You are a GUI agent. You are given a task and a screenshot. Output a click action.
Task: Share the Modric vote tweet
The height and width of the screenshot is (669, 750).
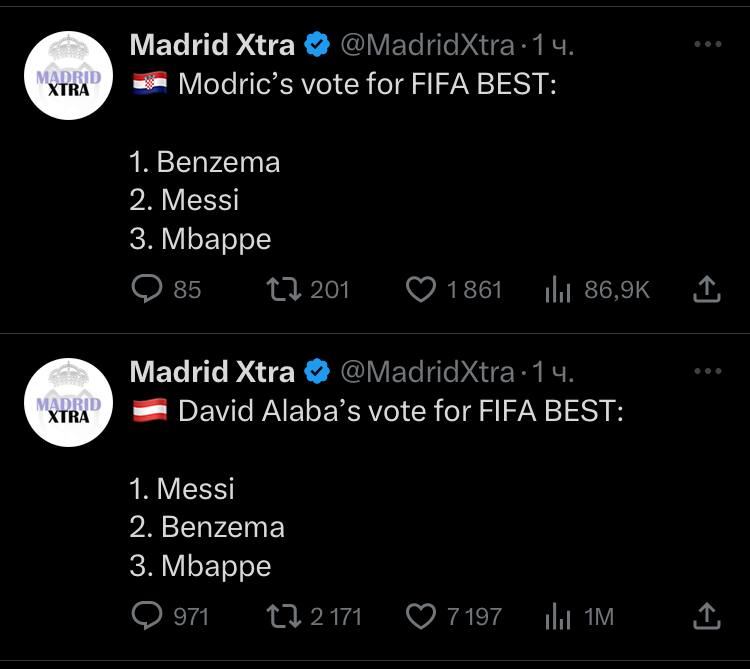click(706, 290)
